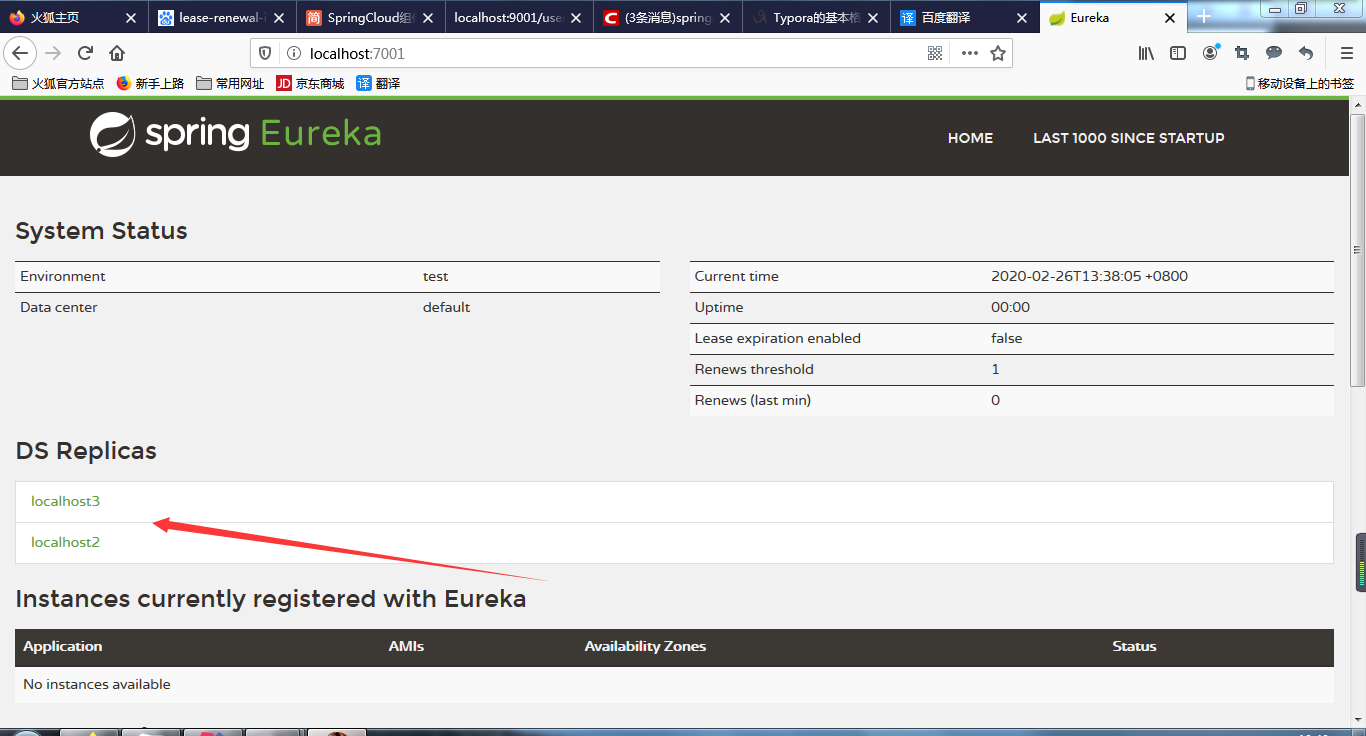Open the 新手上路 bookmark
1366x736 pixels.
(151, 84)
